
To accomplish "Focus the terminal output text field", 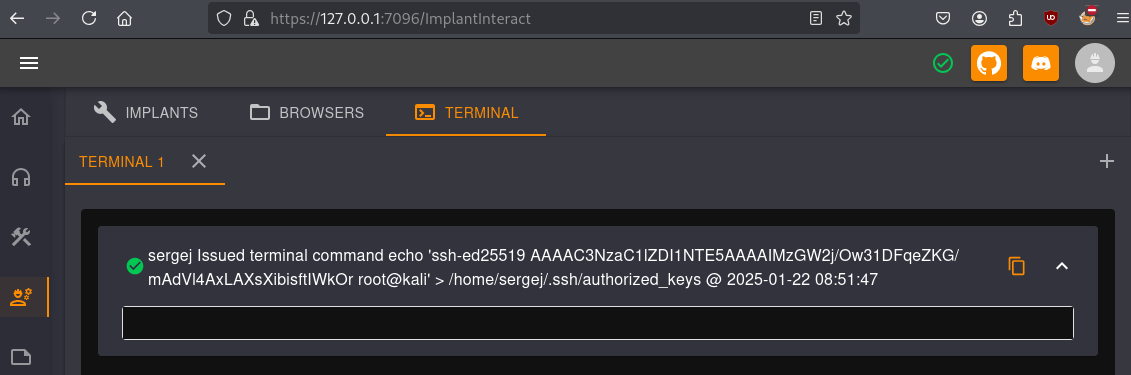I will [x=598, y=323].
